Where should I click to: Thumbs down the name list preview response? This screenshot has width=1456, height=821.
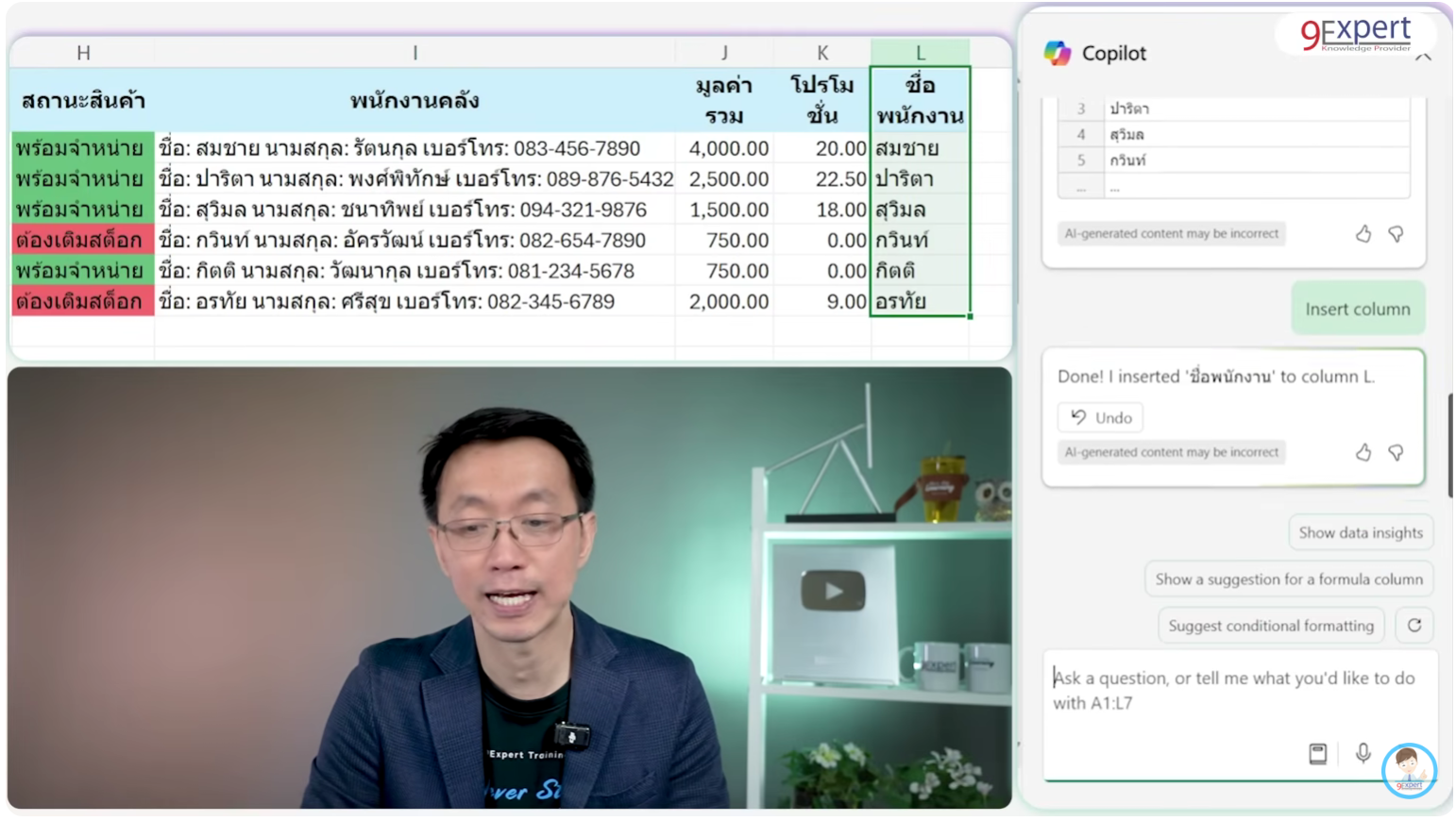(x=1396, y=234)
